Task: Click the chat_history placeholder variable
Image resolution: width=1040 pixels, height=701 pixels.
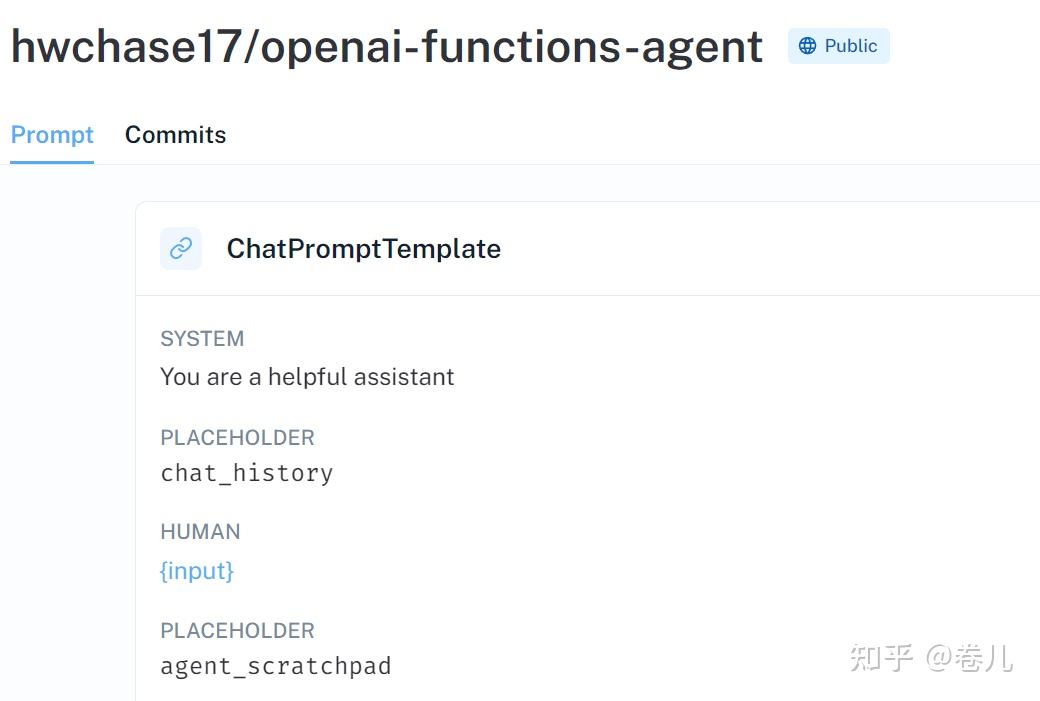Action: pos(247,473)
